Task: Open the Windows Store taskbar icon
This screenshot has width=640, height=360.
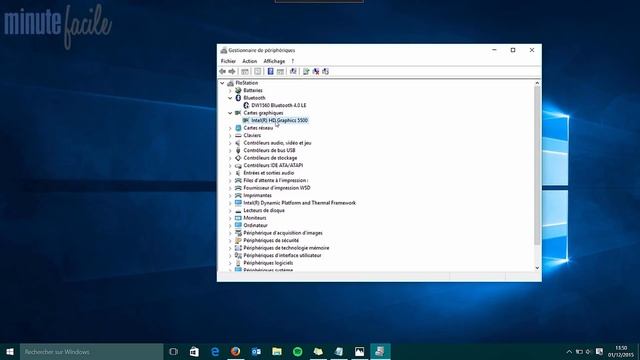Action: (x=194, y=351)
